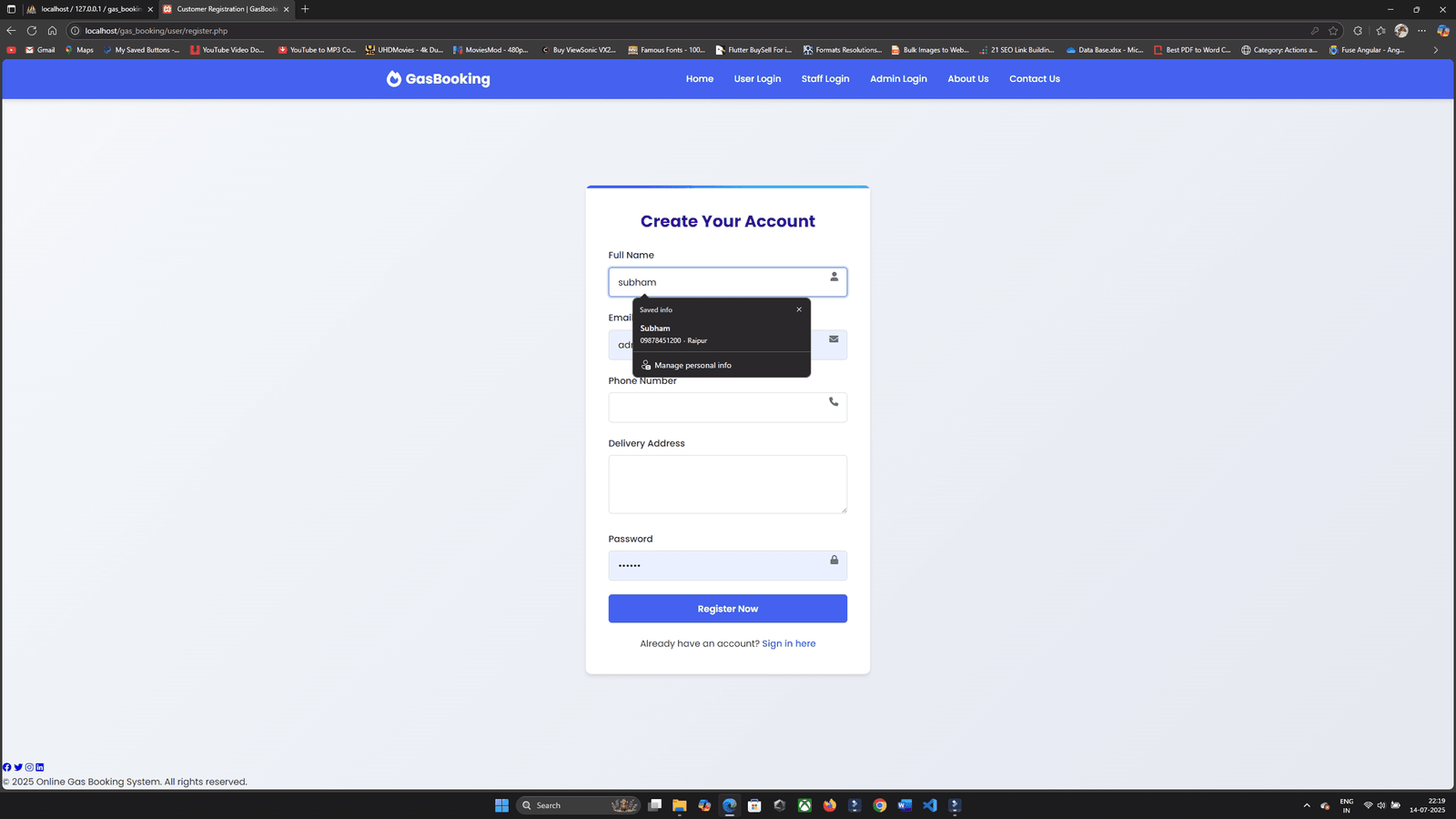Click the GasBooking flame logo
This screenshot has width=1456, height=819.
393,79
